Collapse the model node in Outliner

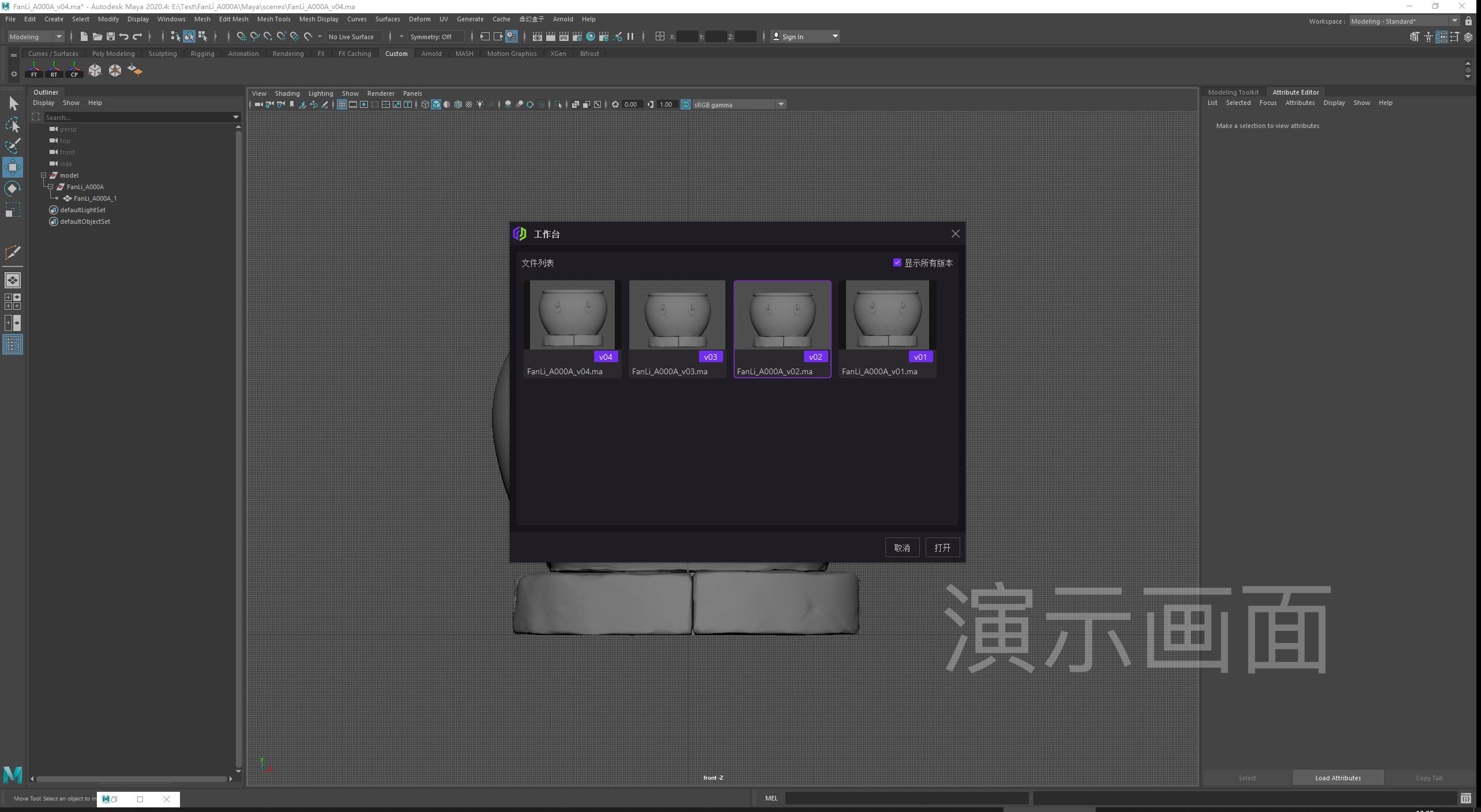click(x=43, y=175)
